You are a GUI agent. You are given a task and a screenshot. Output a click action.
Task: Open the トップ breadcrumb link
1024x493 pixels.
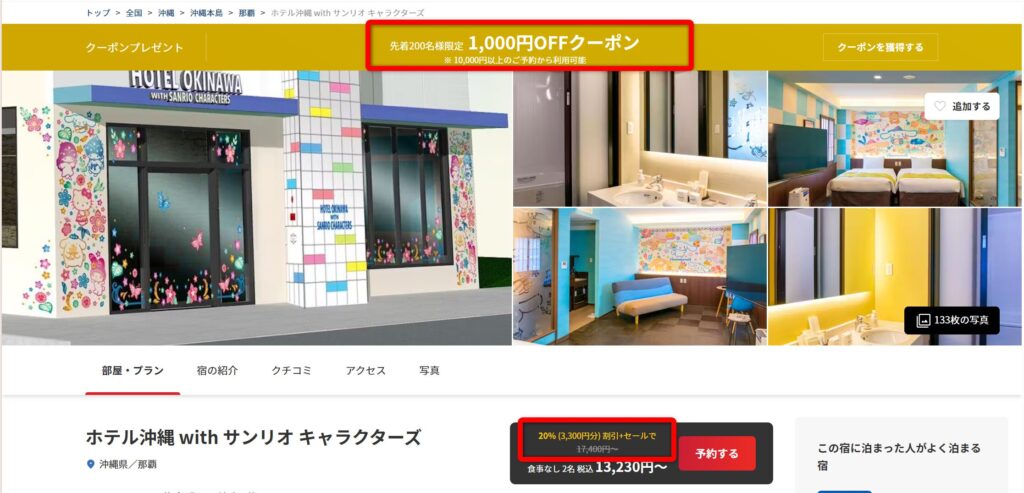[97, 12]
